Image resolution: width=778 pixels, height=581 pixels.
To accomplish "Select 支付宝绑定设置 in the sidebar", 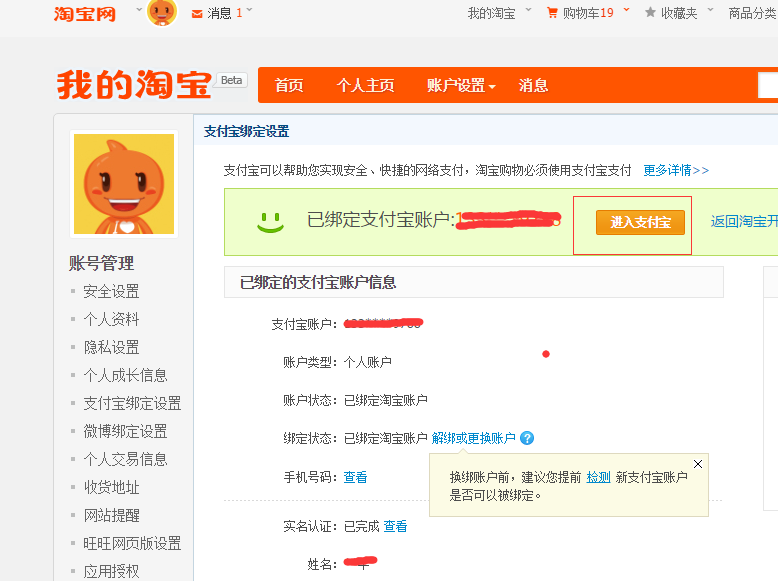I will (x=132, y=403).
